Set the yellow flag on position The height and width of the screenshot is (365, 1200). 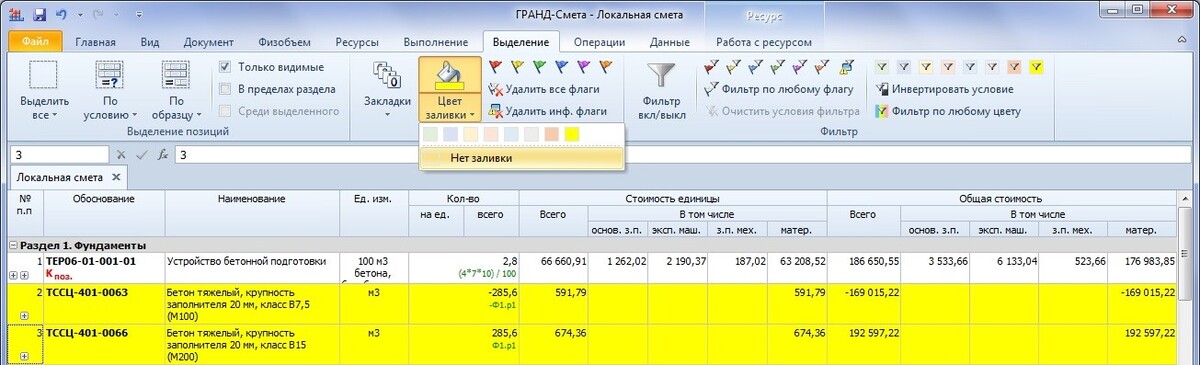(x=516, y=67)
